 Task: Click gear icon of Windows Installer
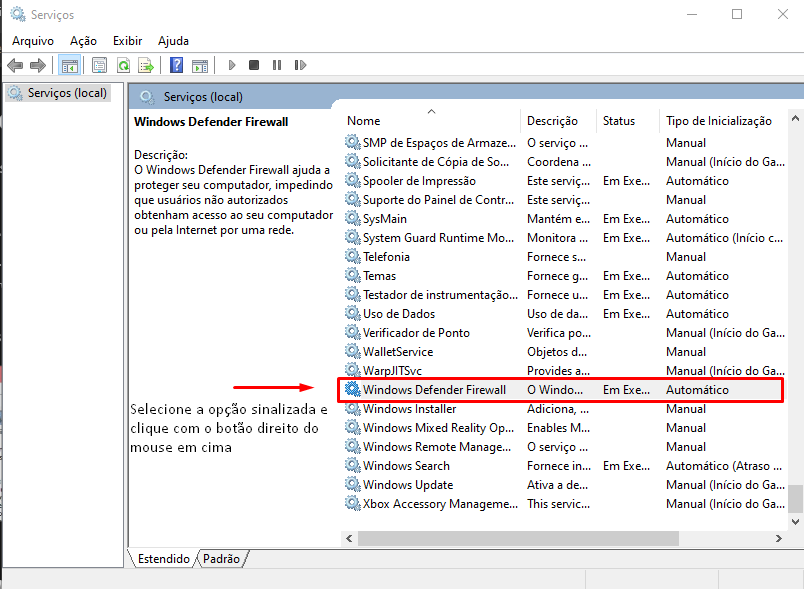pyautogui.click(x=353, y=409)
